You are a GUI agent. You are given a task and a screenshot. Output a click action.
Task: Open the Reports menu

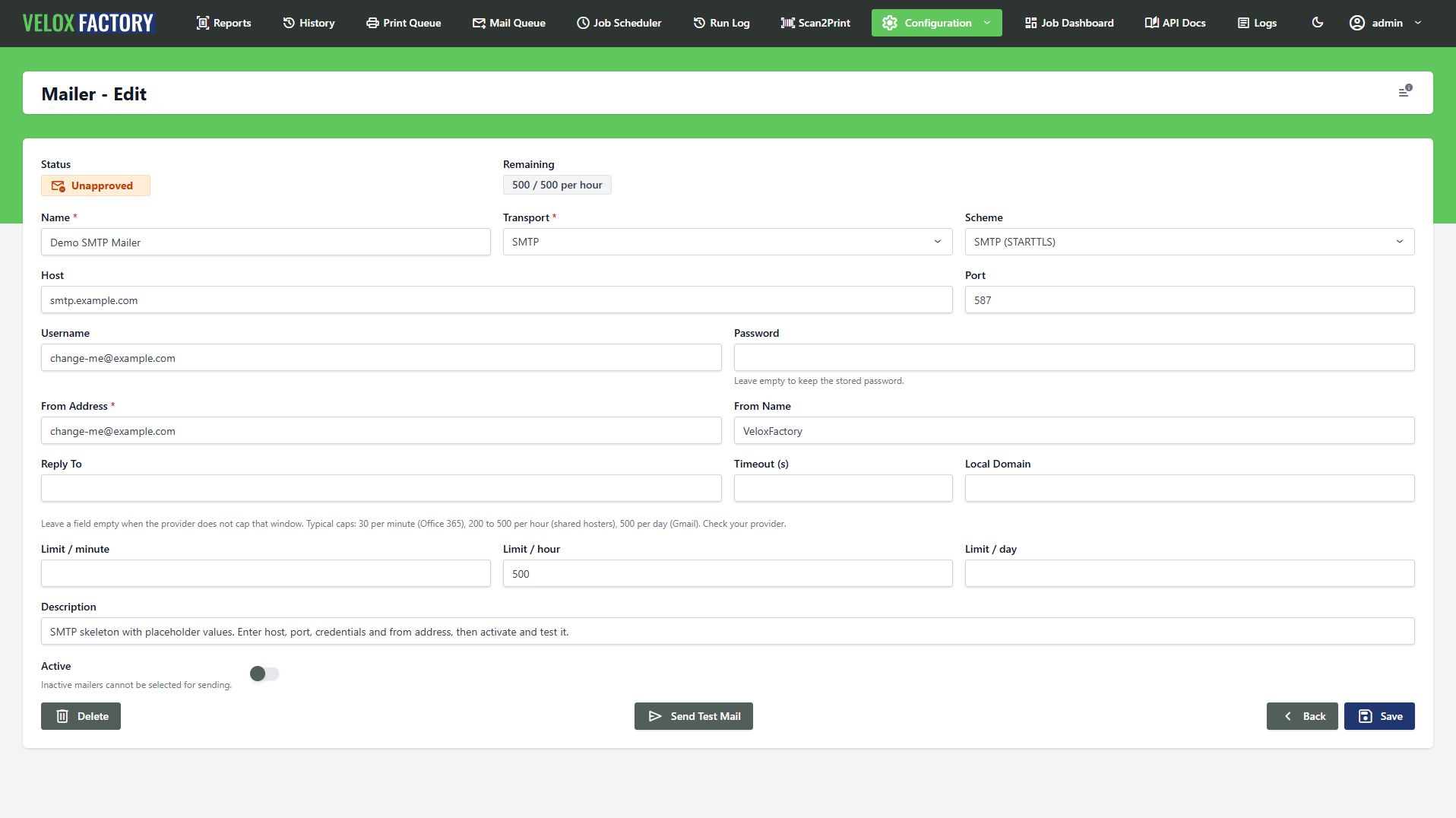pos(223,23)
